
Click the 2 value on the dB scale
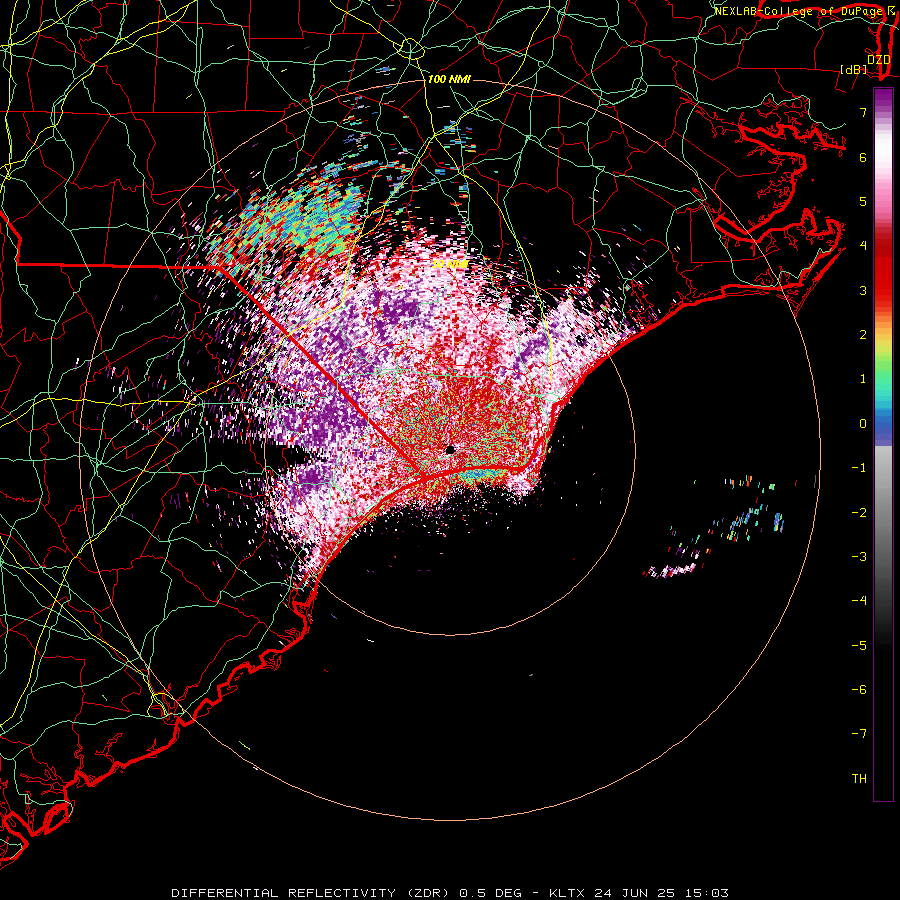[863, 335]
